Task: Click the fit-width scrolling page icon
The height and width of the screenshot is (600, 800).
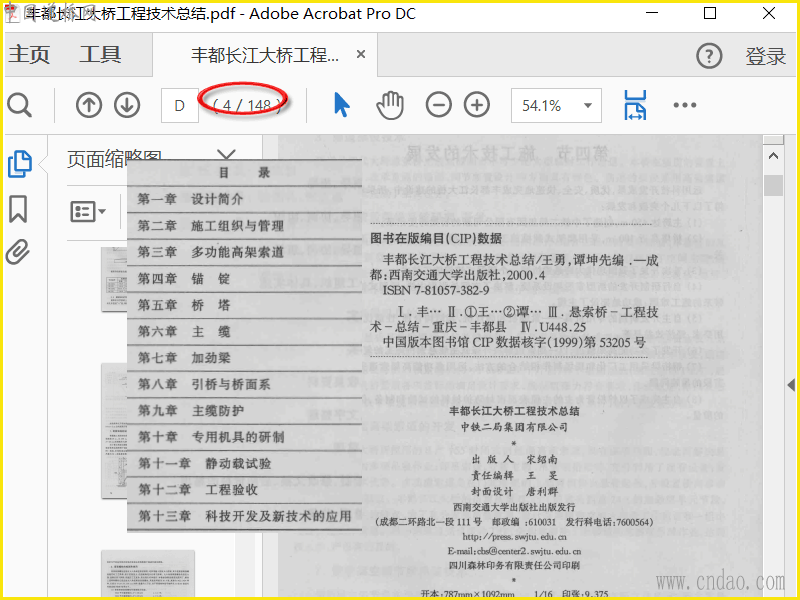Action: 635,105
